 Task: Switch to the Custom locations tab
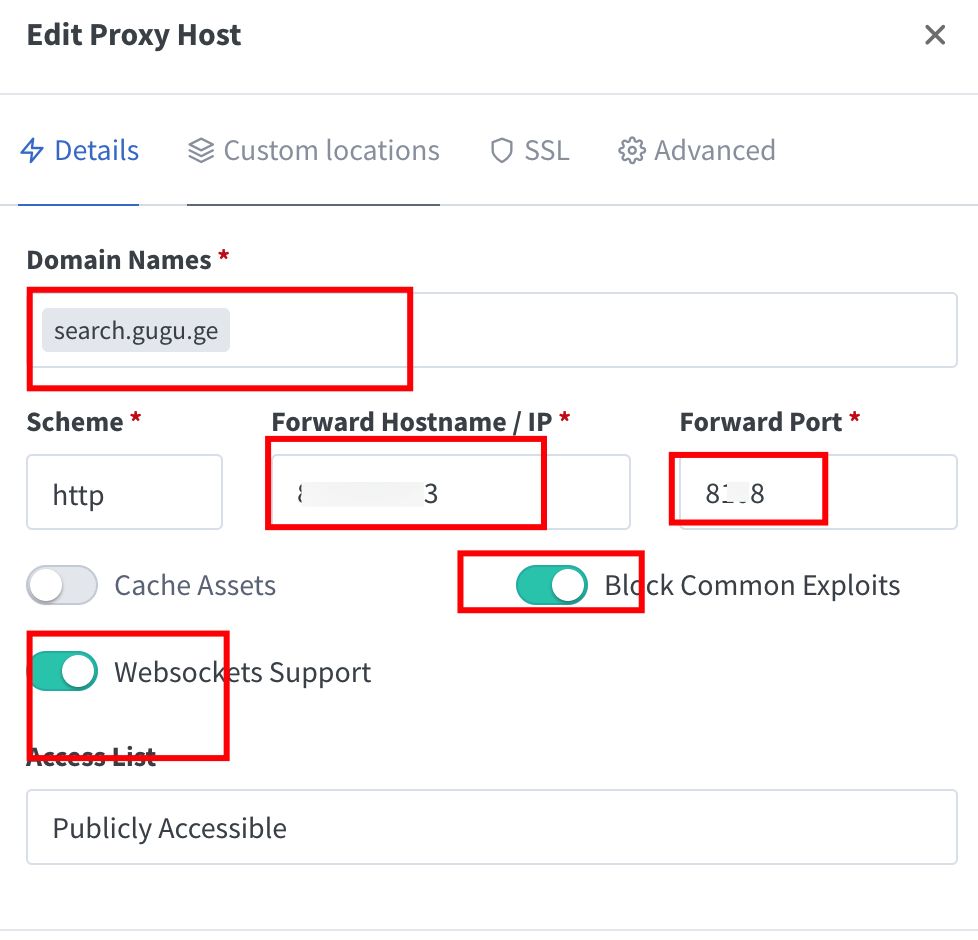click(331, 151)
